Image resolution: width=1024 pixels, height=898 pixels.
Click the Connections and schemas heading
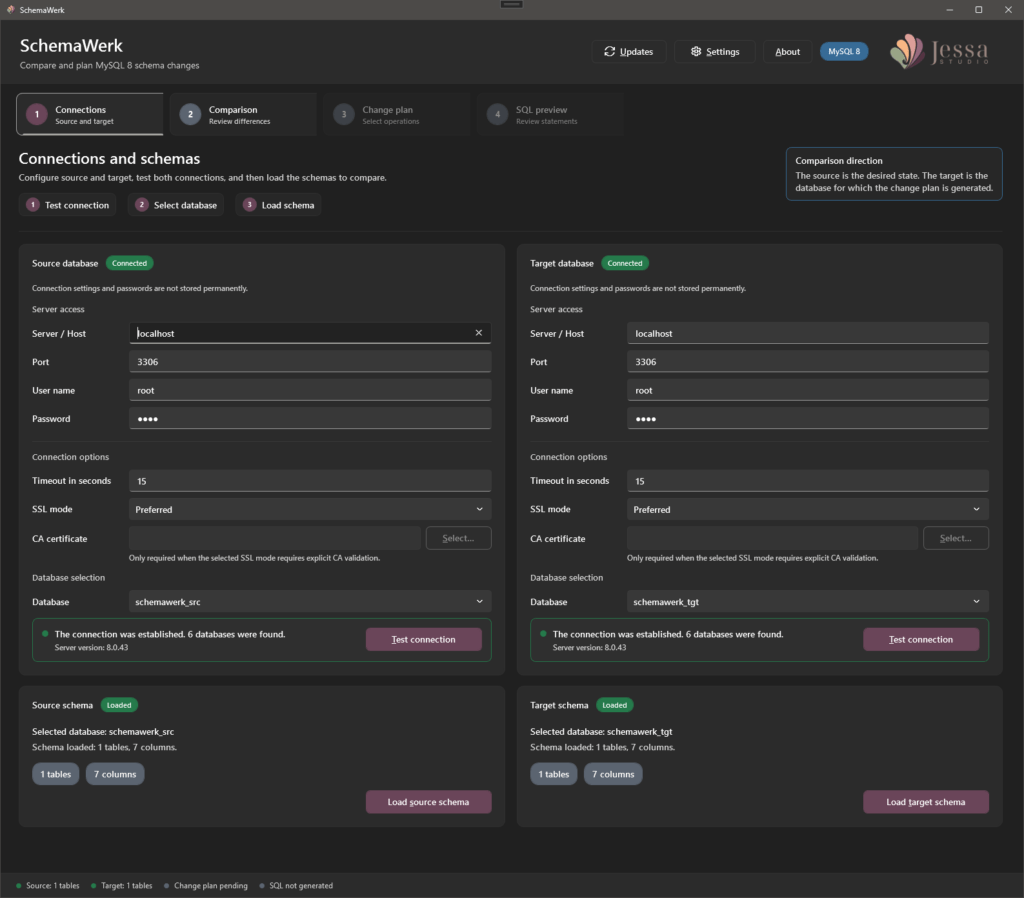coord(109,159)
